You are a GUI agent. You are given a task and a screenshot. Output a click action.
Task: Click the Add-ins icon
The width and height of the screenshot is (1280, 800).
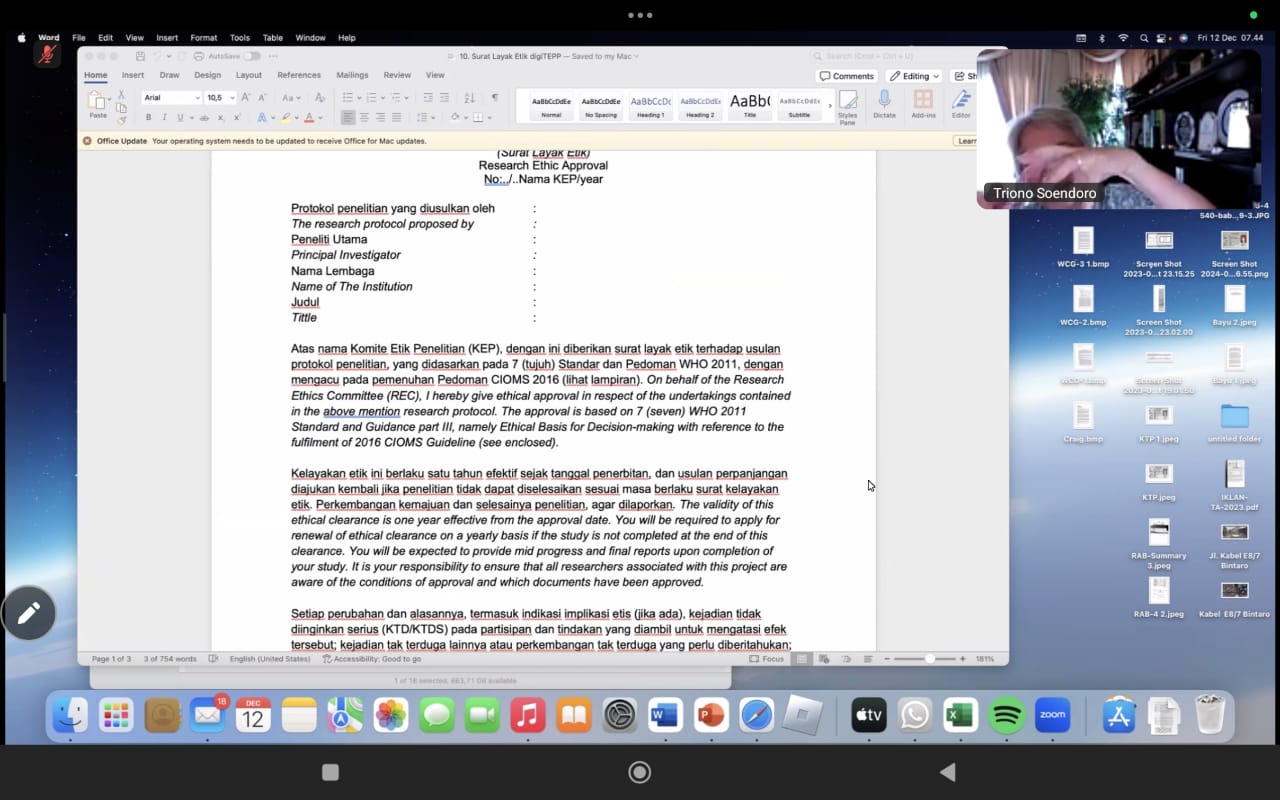coord(923,103)
